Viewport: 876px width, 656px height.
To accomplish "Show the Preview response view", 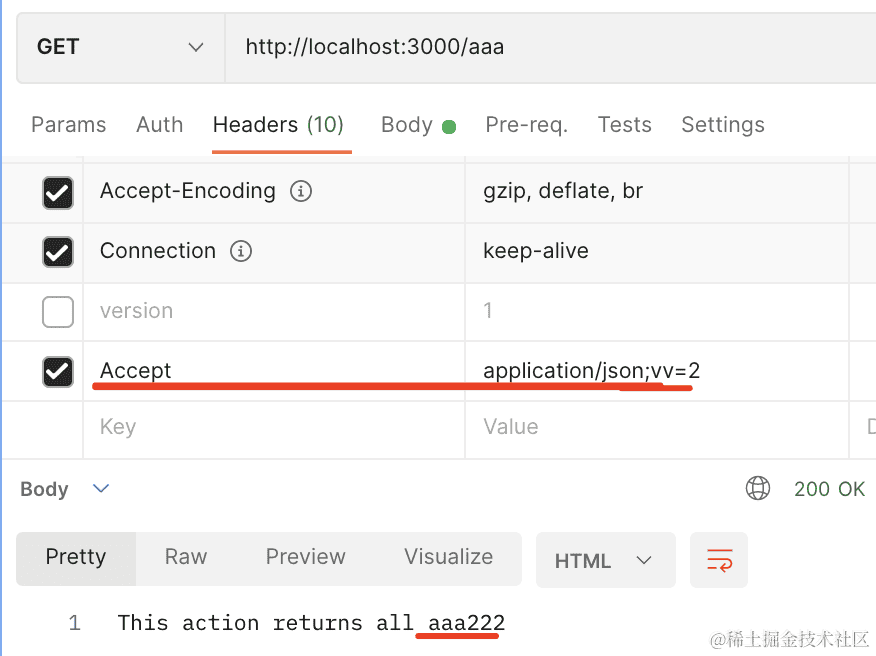I will (305, 557).
